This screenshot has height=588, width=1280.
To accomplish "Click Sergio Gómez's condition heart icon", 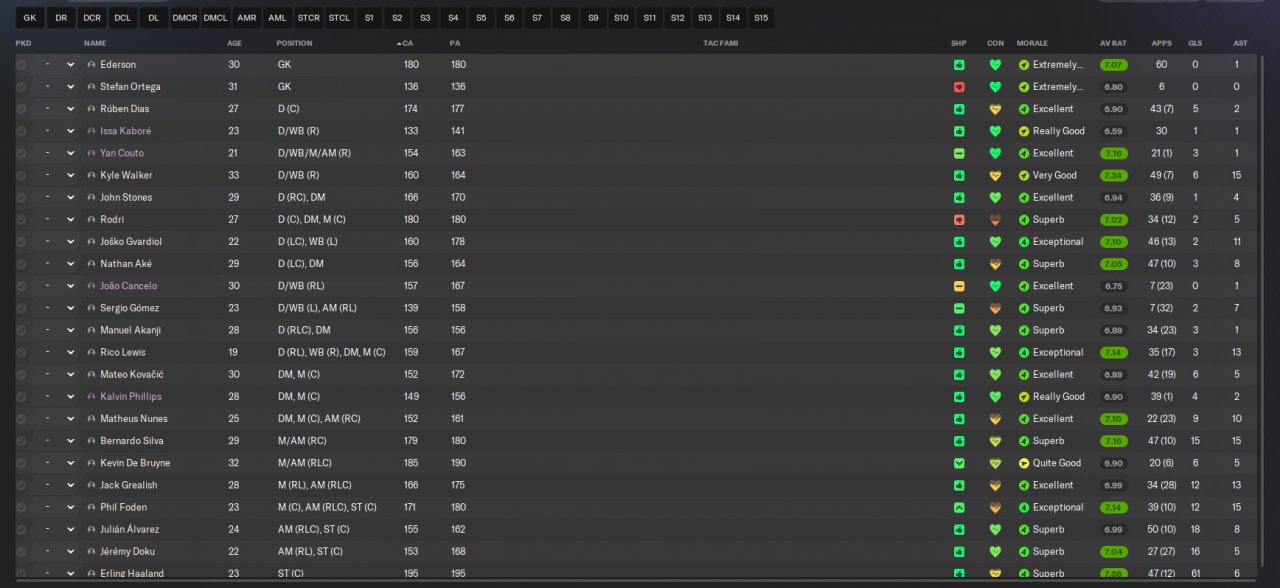I will (x=995, y=308).
